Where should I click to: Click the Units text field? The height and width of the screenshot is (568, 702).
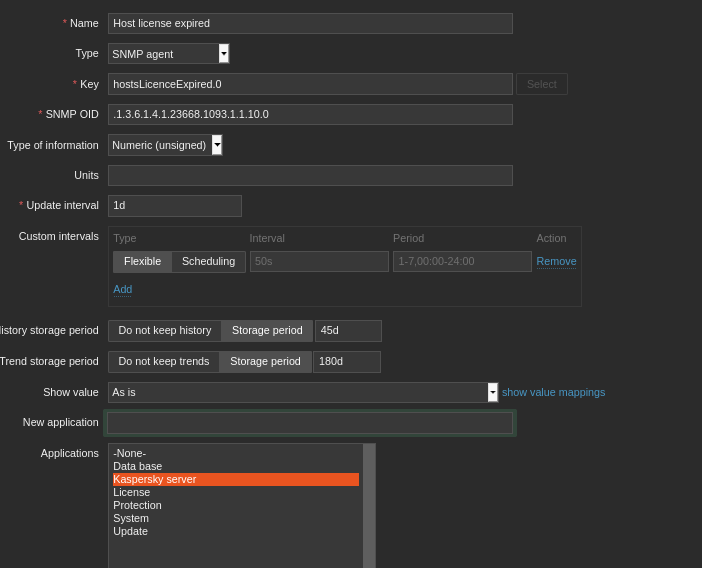click(x=310, y=176)
